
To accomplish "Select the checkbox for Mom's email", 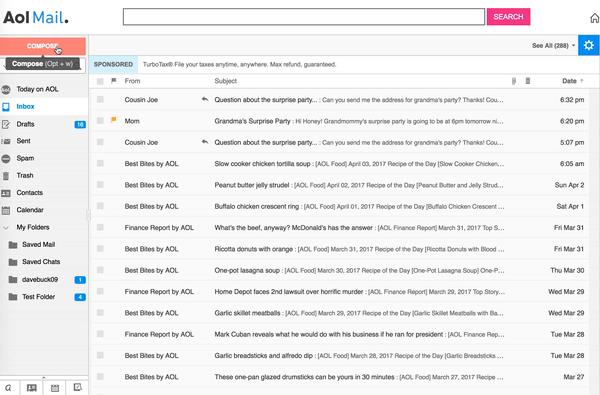I will 100,121.
